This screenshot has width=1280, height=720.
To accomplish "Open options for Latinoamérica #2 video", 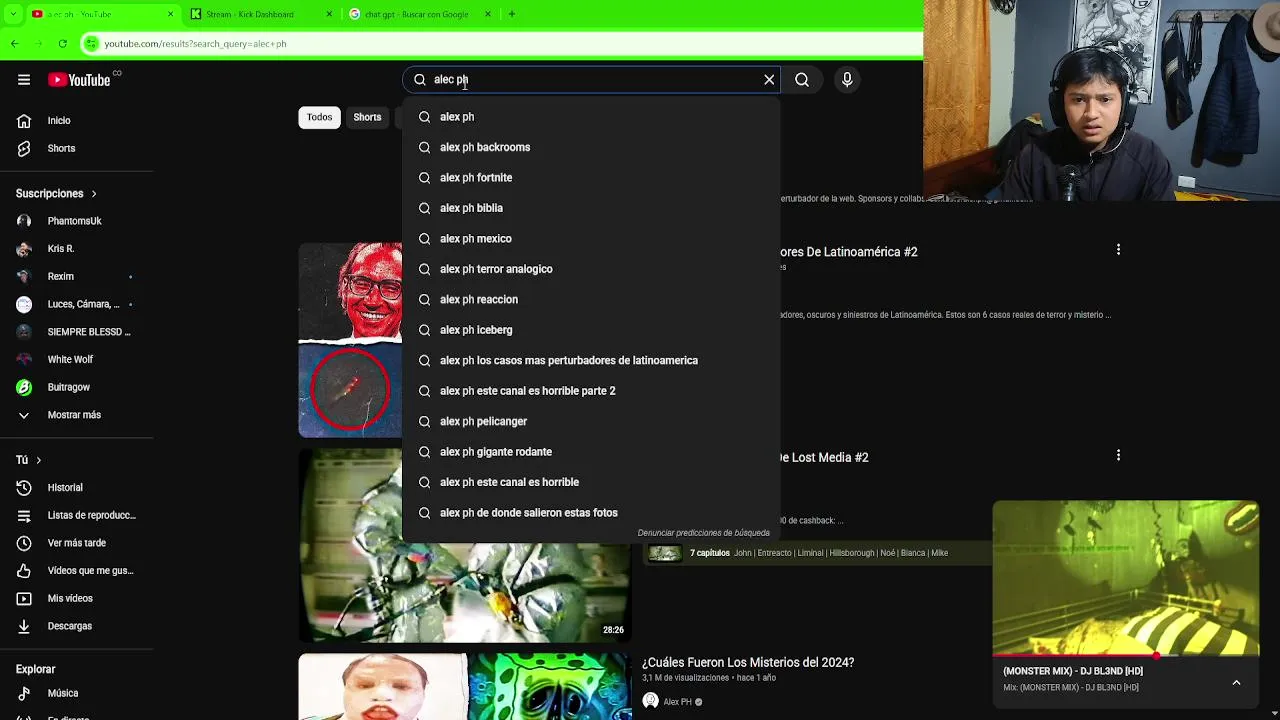I will coord(1118,250).
